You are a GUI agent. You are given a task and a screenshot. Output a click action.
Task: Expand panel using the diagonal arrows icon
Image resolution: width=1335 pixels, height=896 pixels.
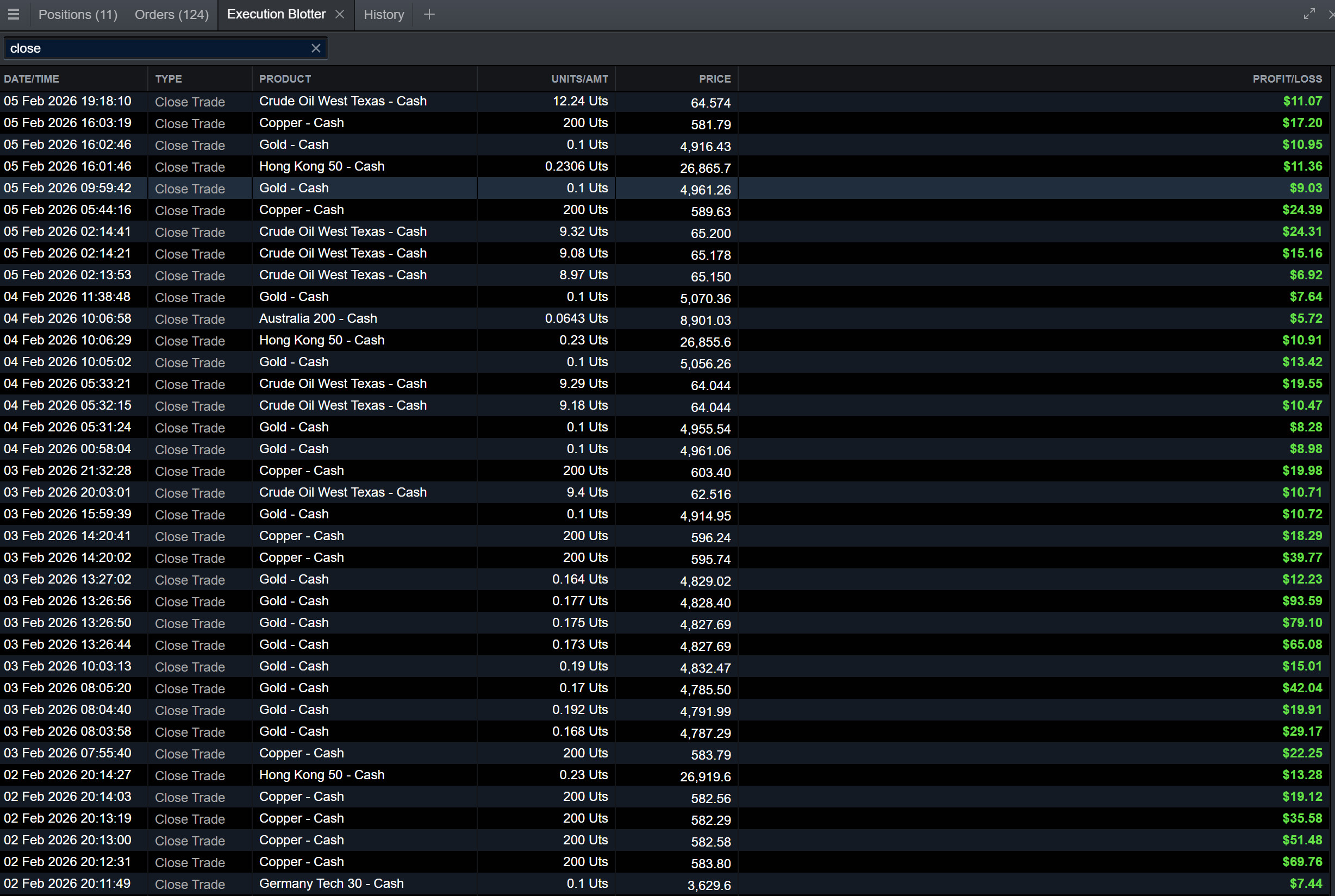coord(1309,14)
